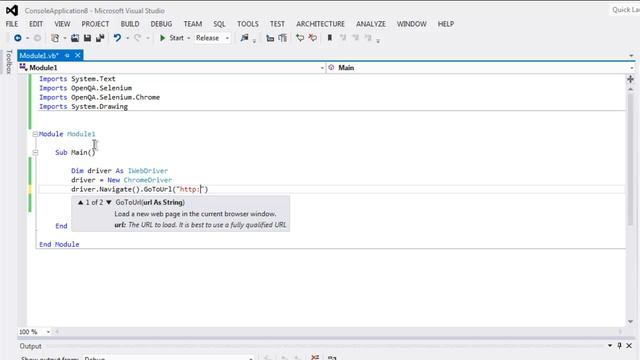Open the HELP menu

(446, 24)
